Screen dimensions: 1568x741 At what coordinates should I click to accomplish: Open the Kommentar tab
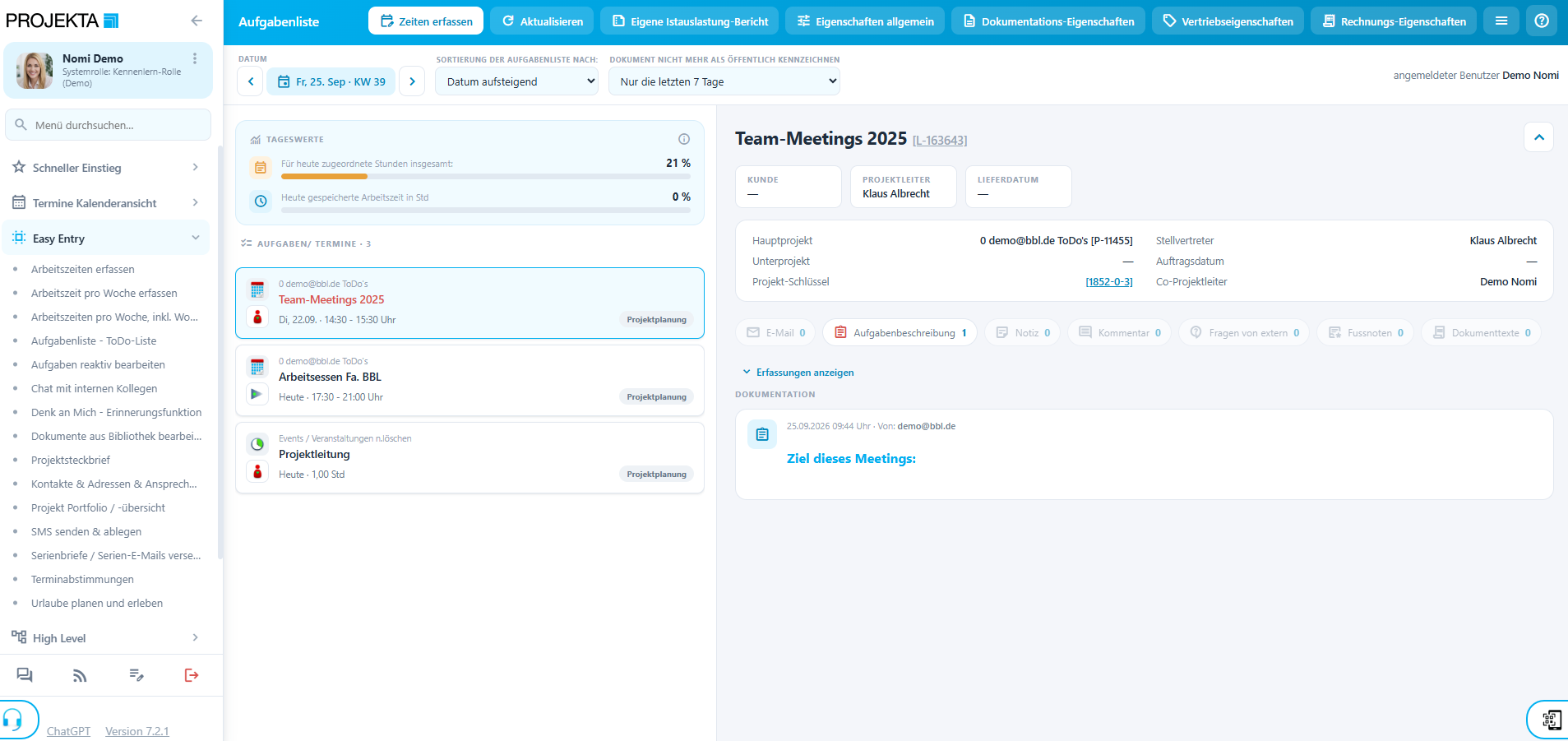pyautogui.click(x=1119, y=332)
